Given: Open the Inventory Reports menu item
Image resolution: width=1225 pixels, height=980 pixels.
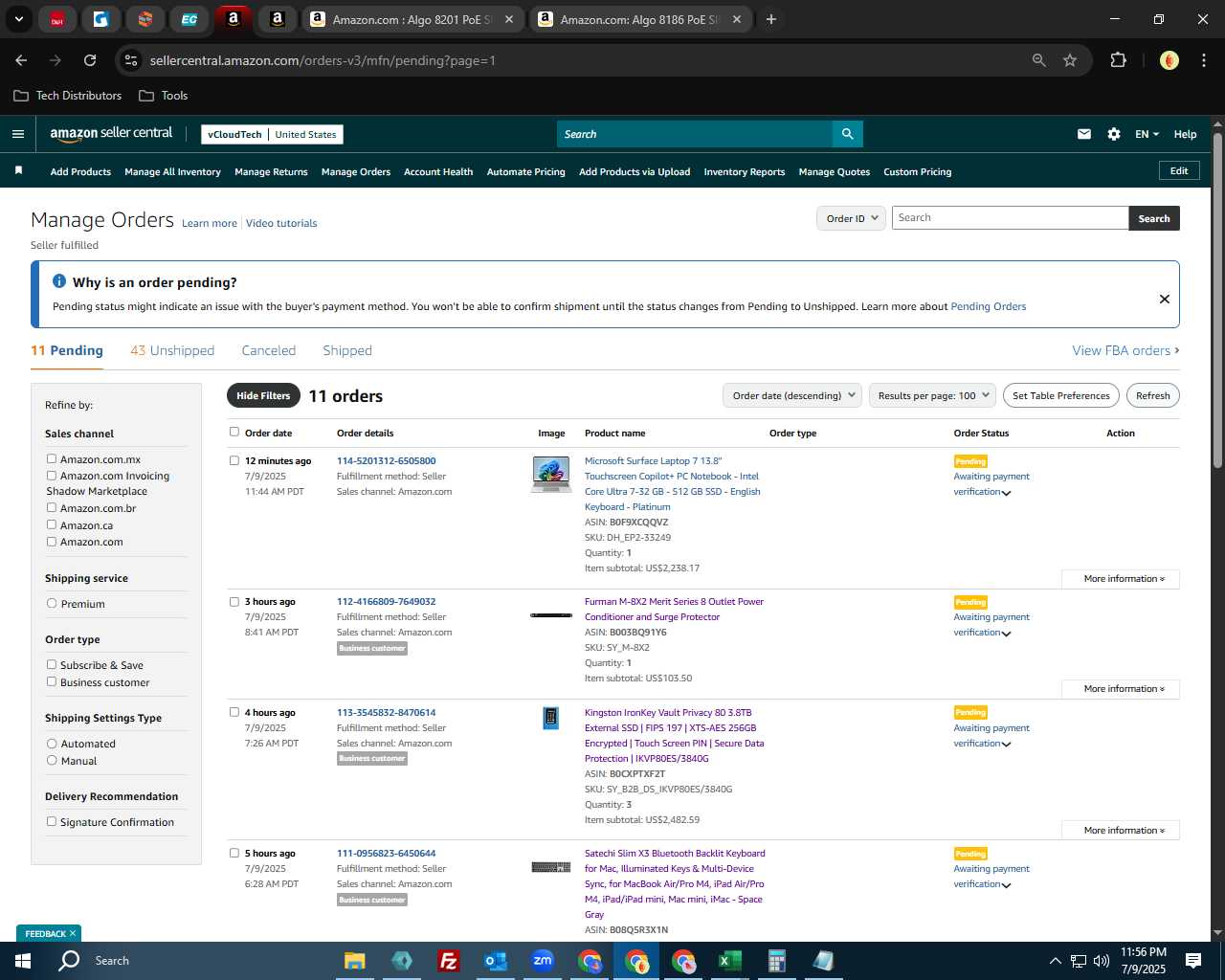Looking at the screenshot, I should click(745, 172).
